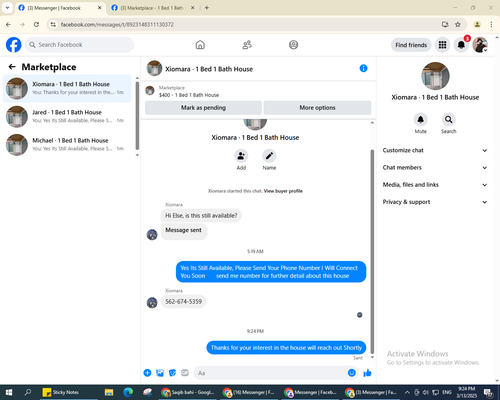
Task: Switch to the Saqib bahi Google Chrome taskbar window
Action: tap(188, 392)
